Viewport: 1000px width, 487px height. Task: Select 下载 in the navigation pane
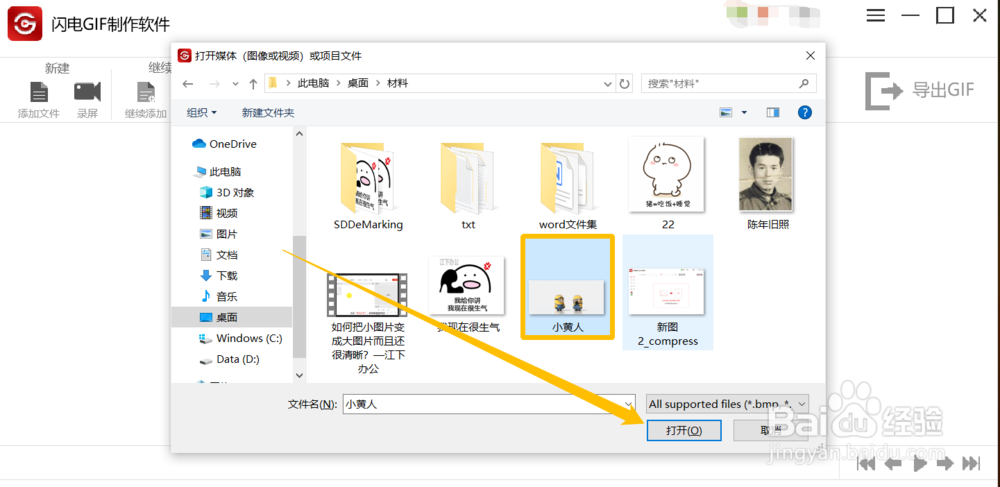point(218,276)
